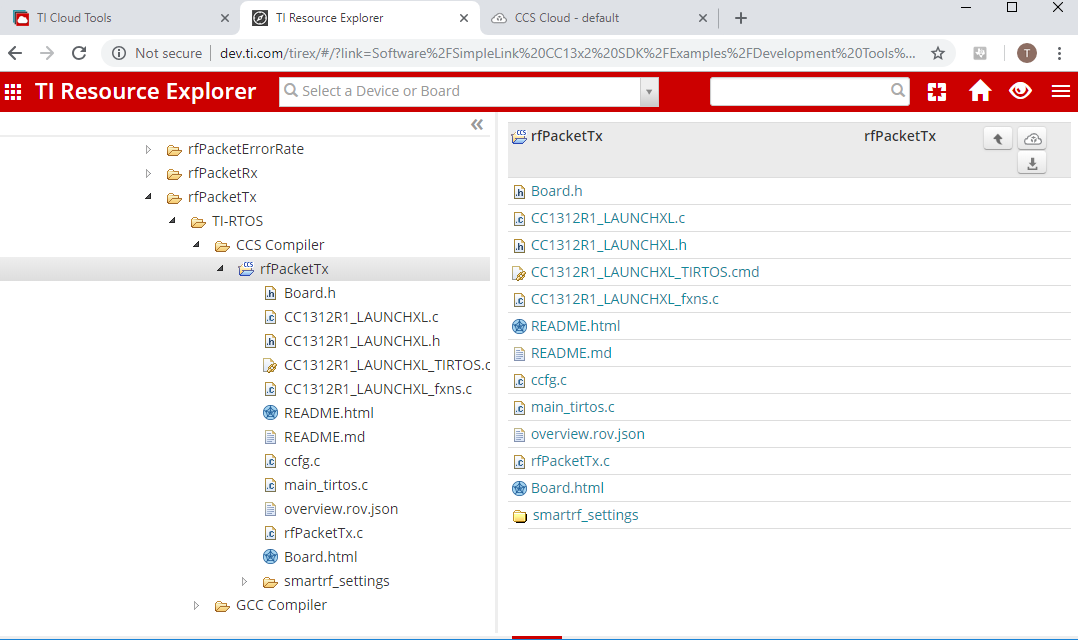Click the download icon under cloud button
The height and width of the screenshot is (640, 1078).
tap(1032, 164)
